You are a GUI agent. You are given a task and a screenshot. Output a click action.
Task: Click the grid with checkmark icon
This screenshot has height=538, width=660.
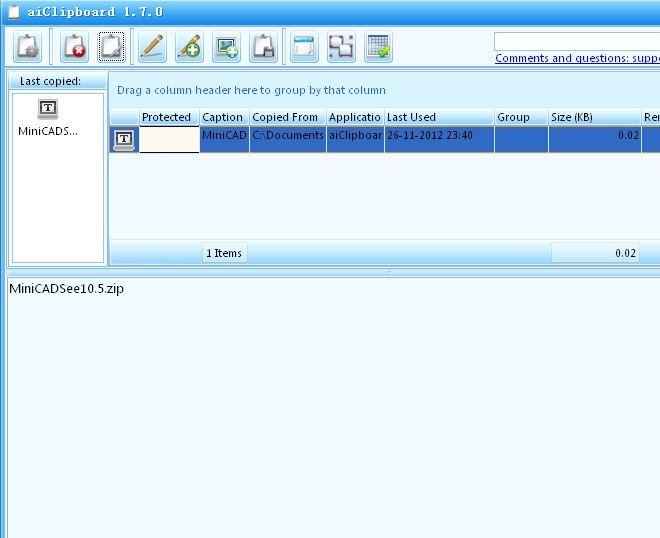(x=378, y=46)
